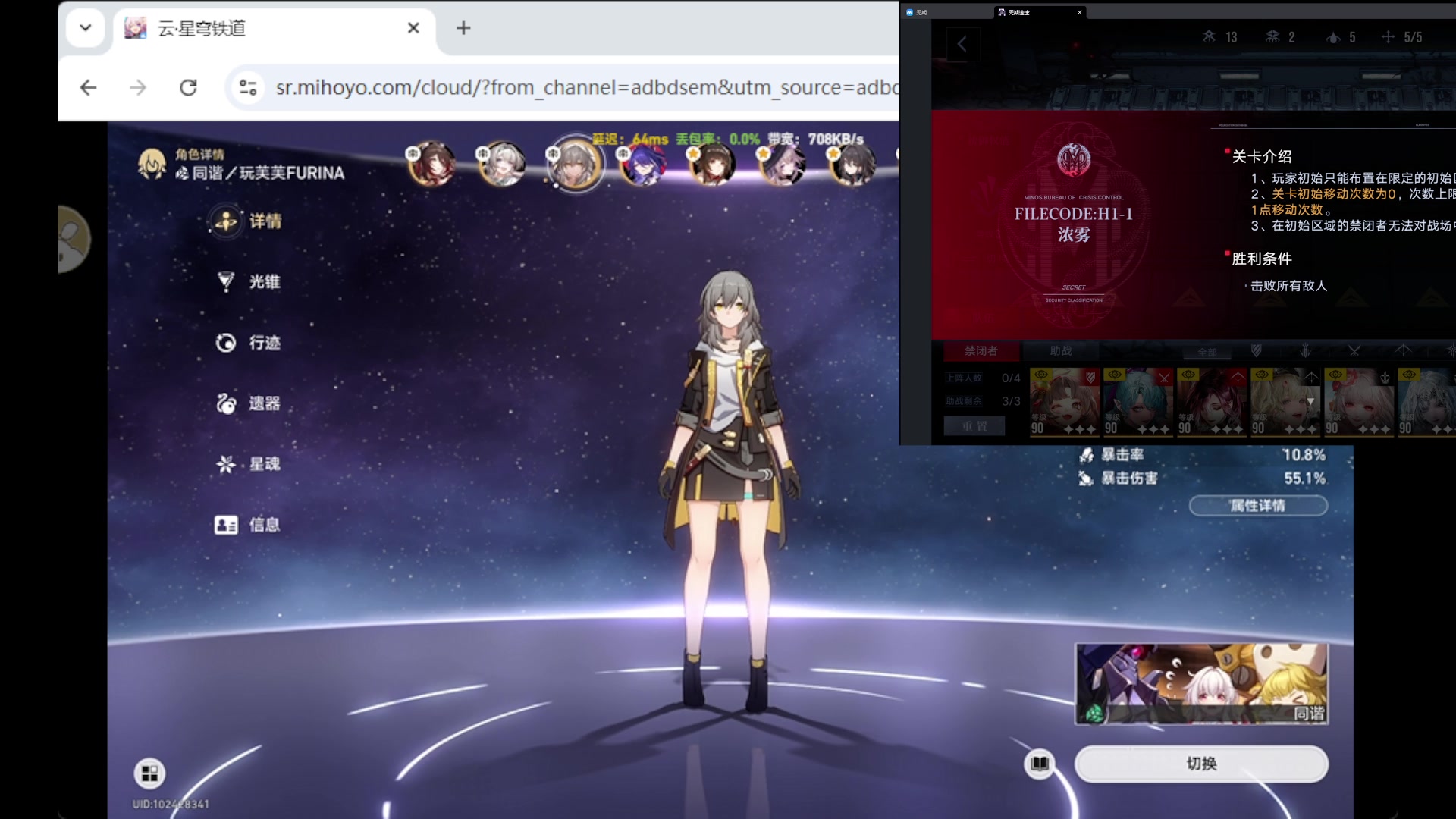This screenshot has height=819, width=1456.
Task: Click the FILECODE:H1-1 stage title
Action: point(1074,214)
